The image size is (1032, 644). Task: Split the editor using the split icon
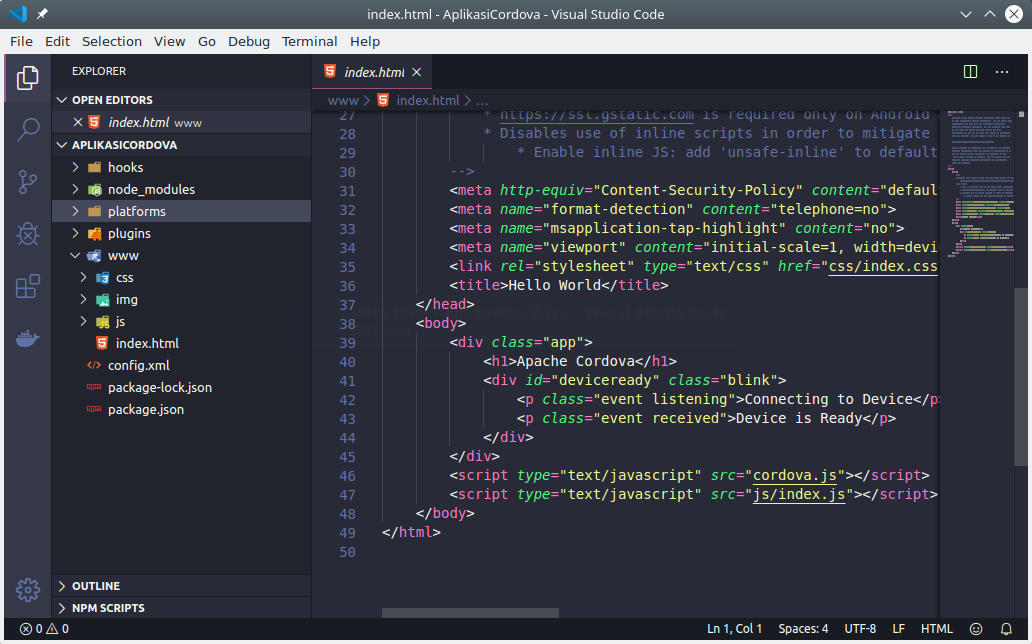click(x=969, y=71)
